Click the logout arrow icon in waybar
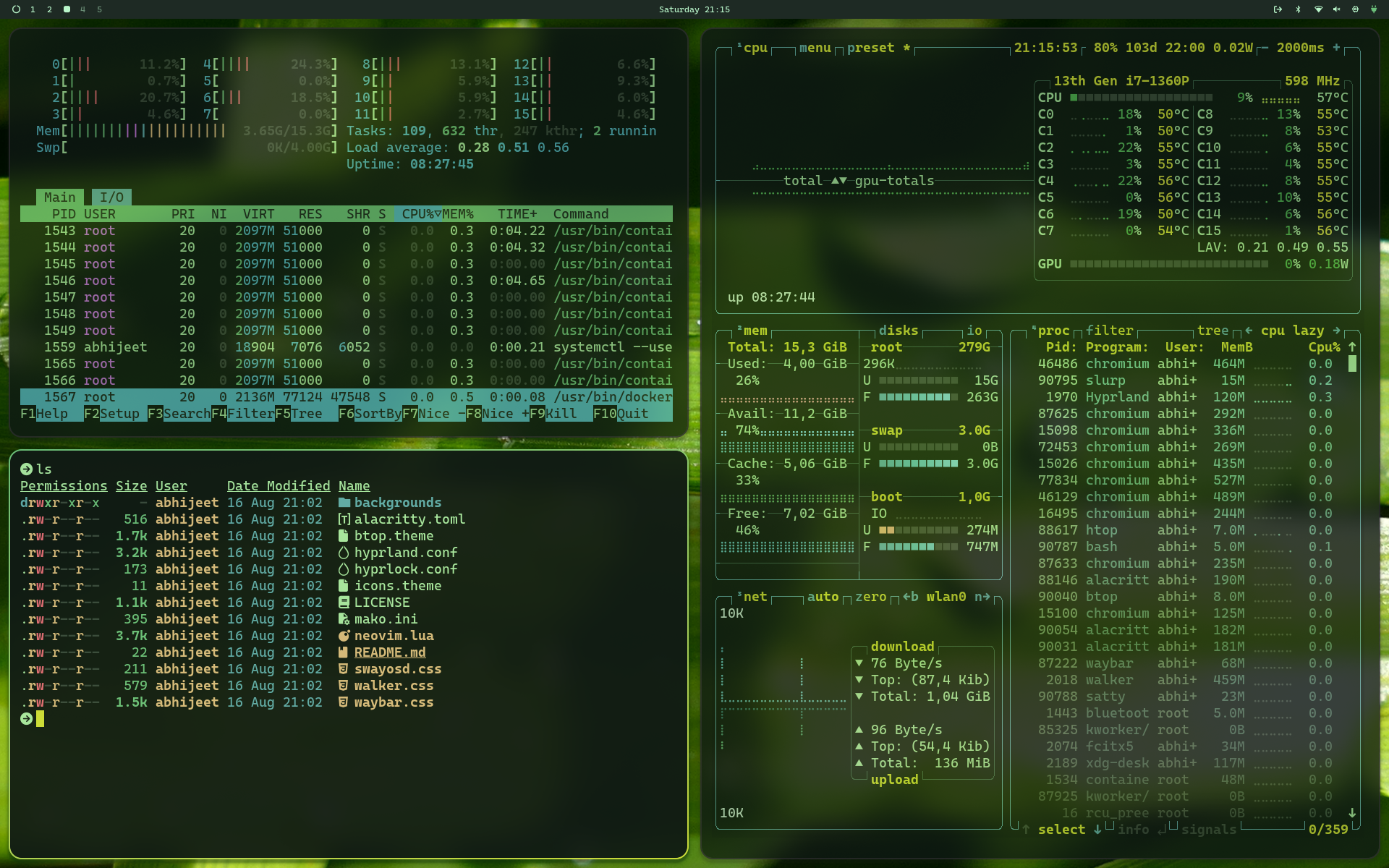 point(1278,9)
